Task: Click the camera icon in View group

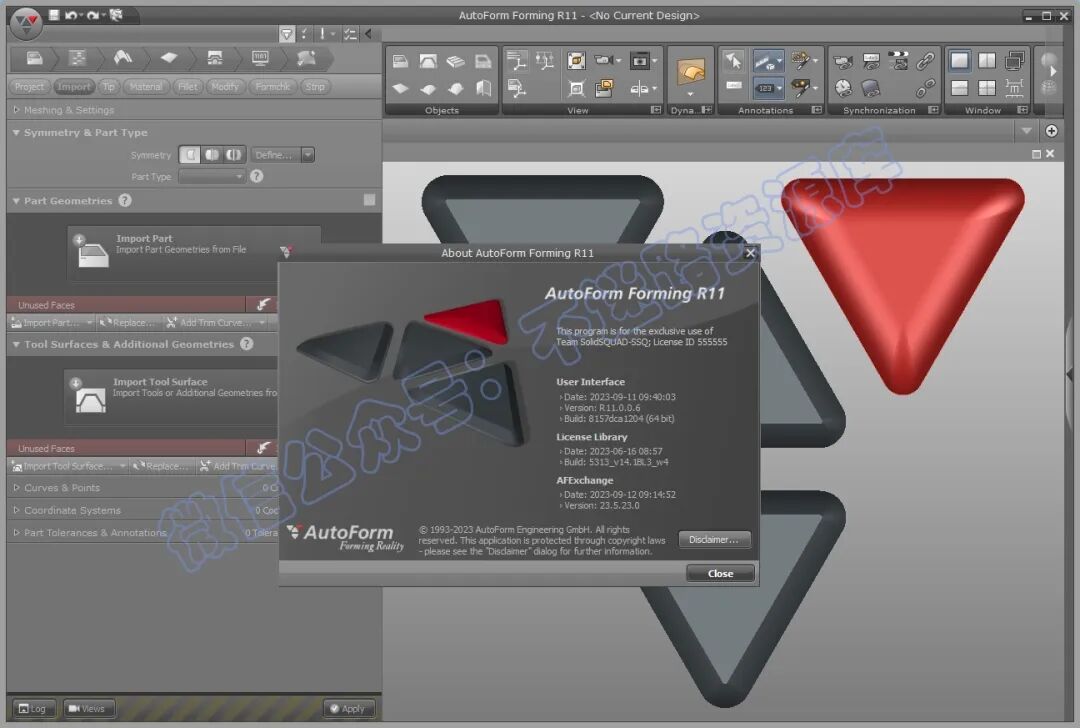Action: [603, 61]
